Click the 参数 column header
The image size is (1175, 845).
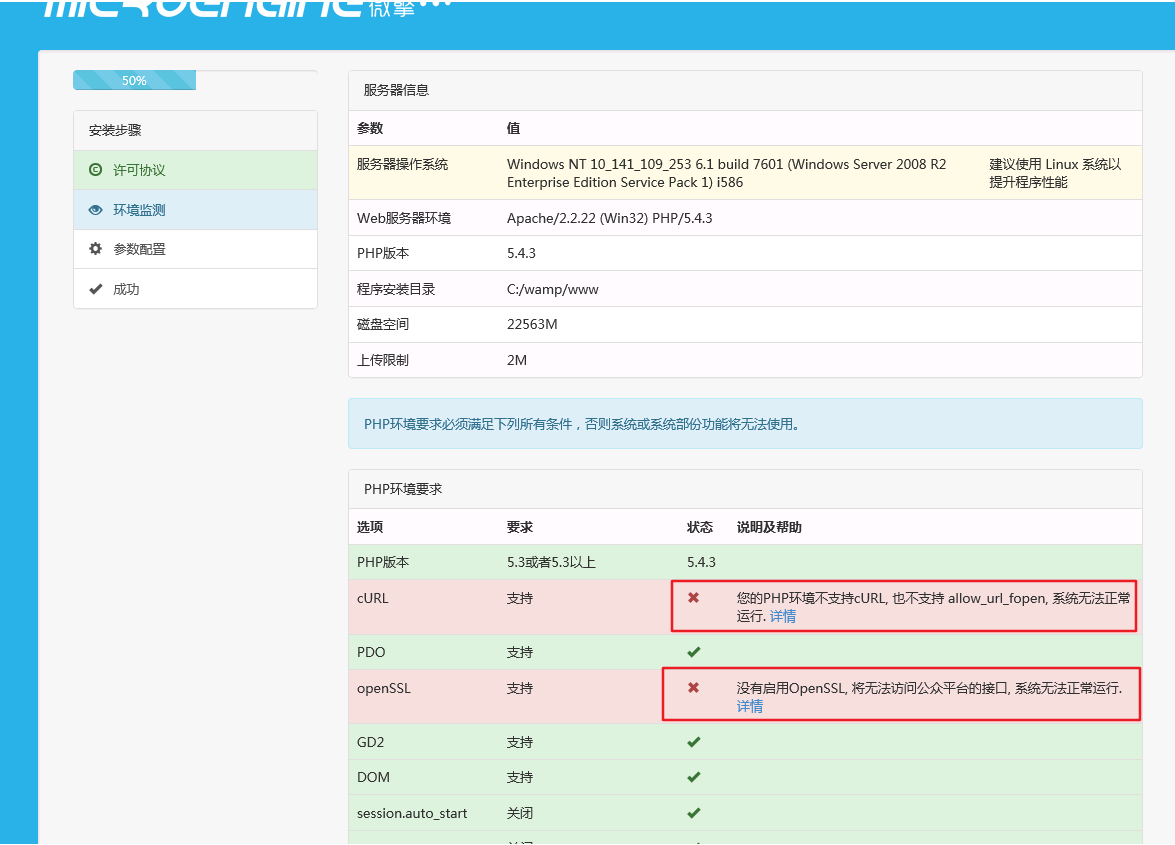tap(369, 128)
